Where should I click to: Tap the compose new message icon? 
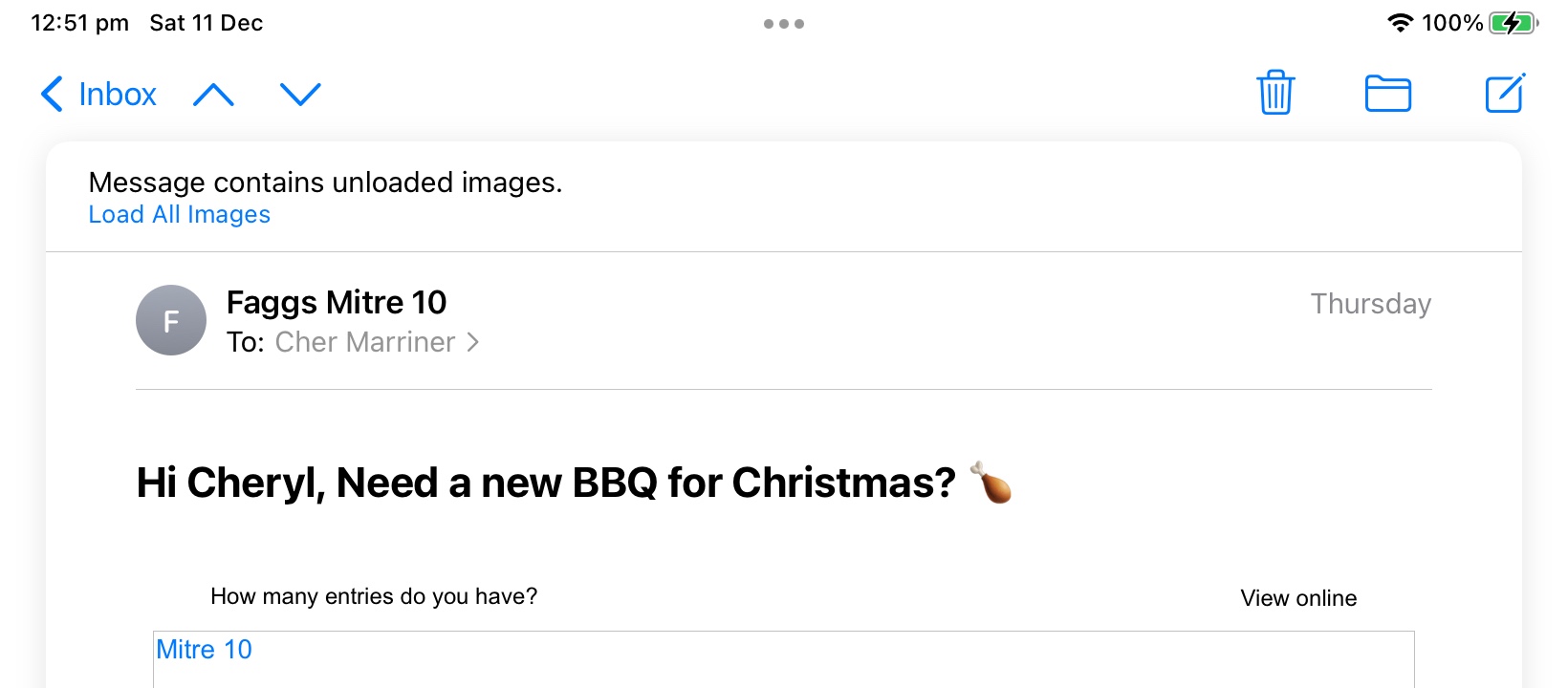pyautogui.click(x=1504, y=93)
